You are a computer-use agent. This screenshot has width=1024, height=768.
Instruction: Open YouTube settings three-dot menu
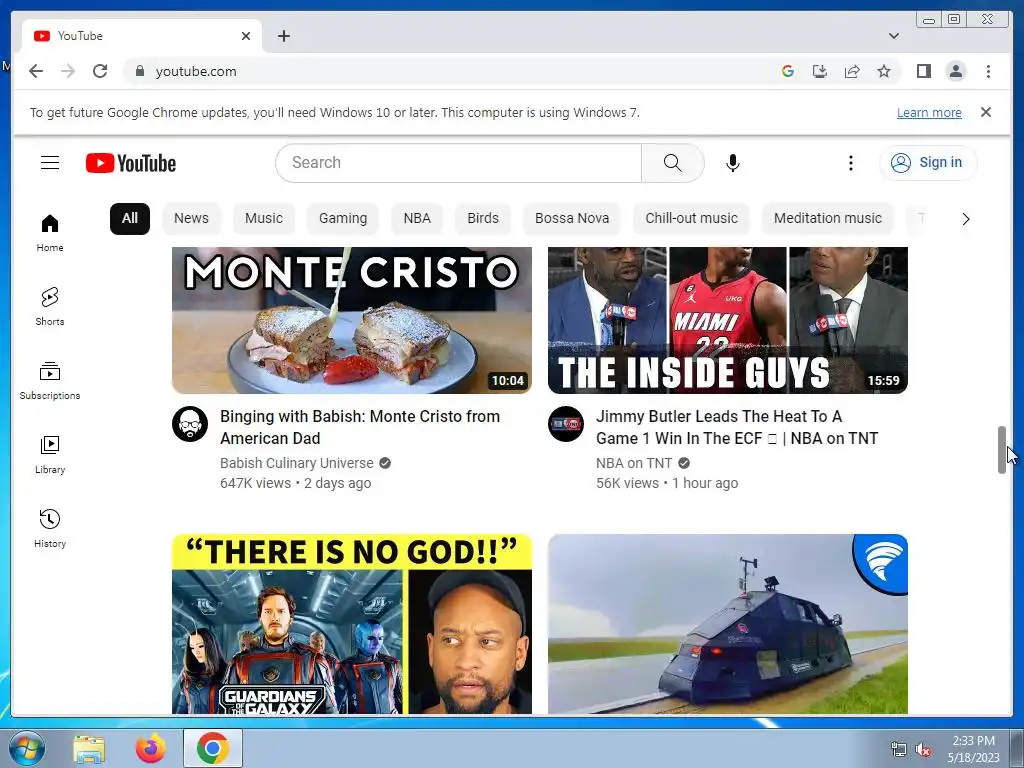850,163
